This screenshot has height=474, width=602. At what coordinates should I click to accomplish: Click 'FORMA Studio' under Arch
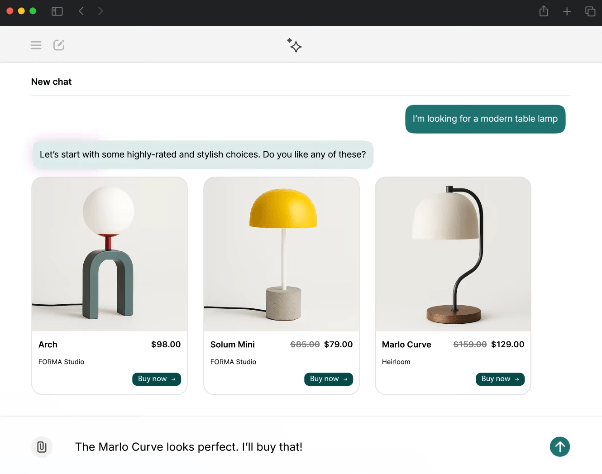[61, 362]
